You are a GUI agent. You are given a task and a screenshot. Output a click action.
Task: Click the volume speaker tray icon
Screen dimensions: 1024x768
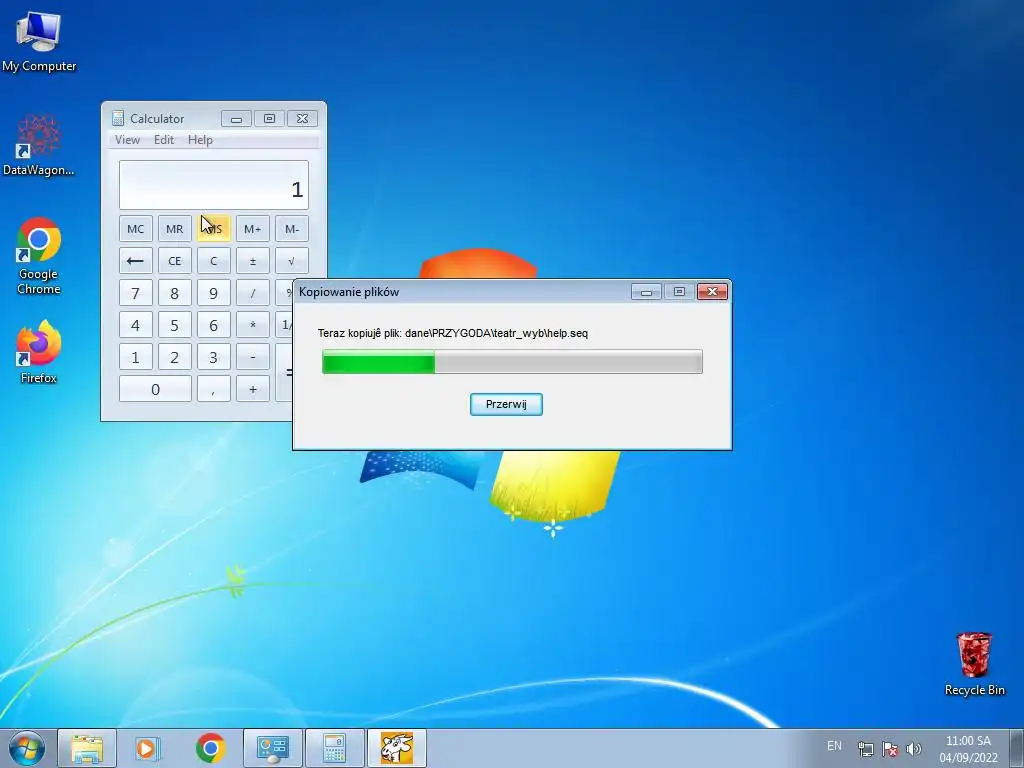(914, 749)
